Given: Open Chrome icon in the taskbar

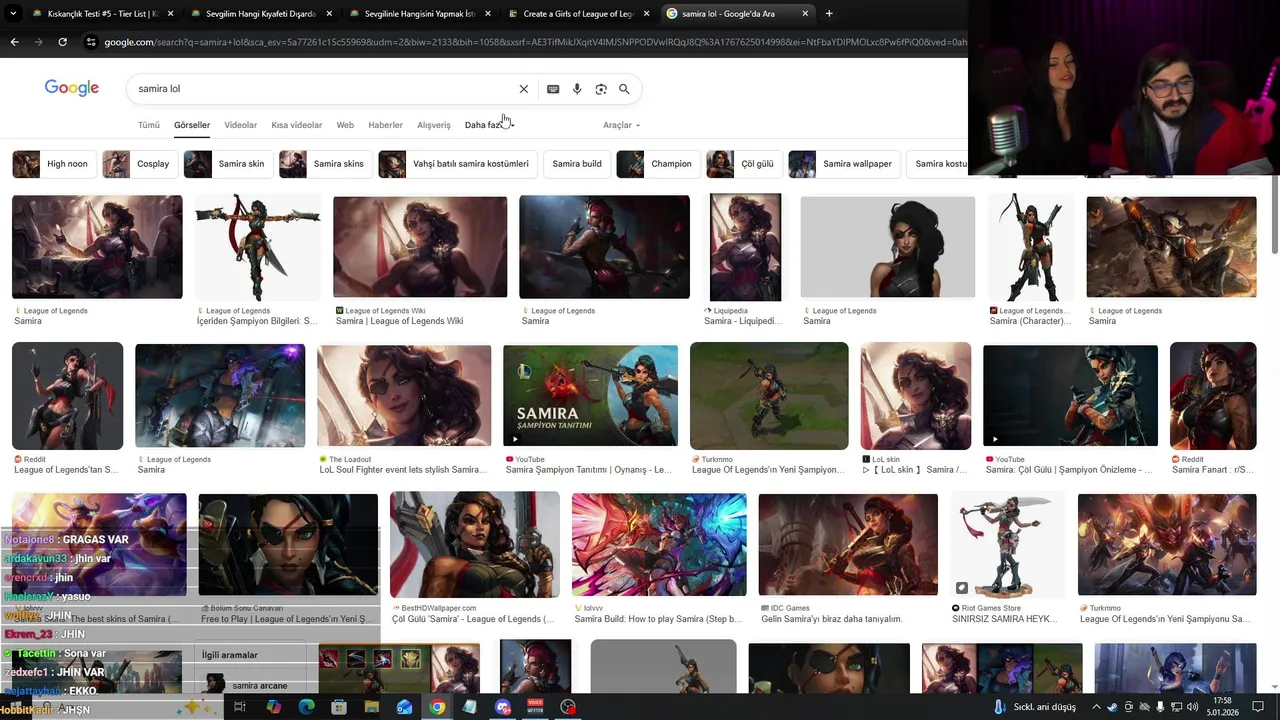Looking at the screenshot, I should pos(437,707).
